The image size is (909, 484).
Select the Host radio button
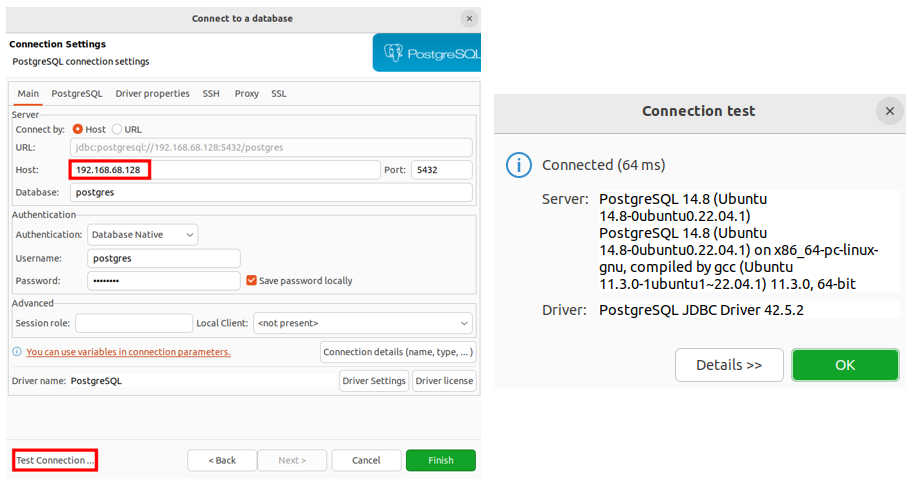tap(78, 129)
